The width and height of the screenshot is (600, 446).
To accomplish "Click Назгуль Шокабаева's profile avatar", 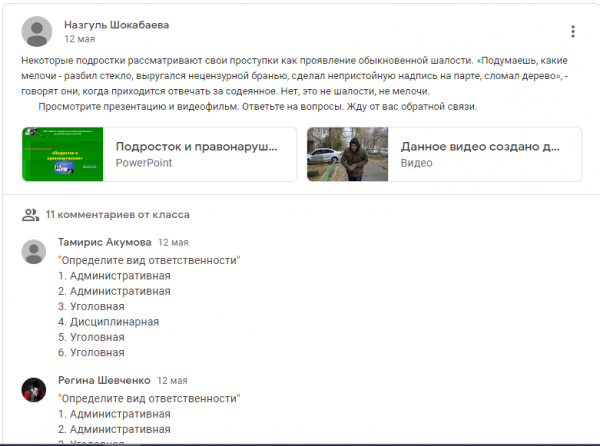I will coord(37,32).
